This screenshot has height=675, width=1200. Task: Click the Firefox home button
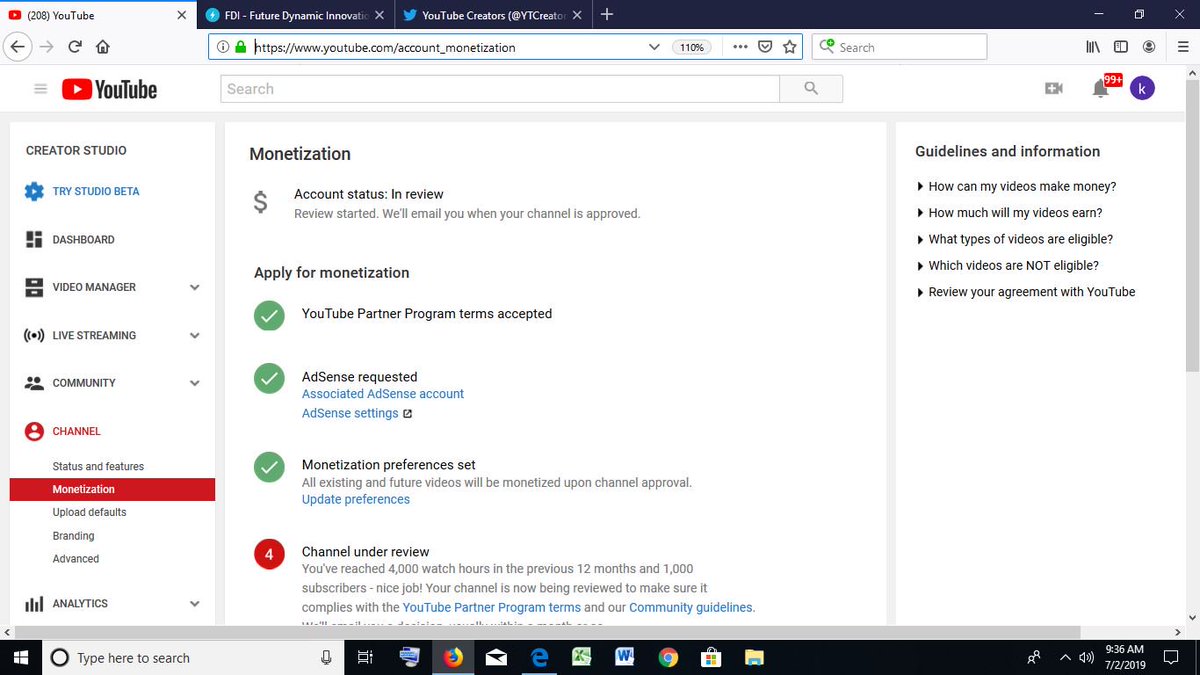(x=102, y=47)
